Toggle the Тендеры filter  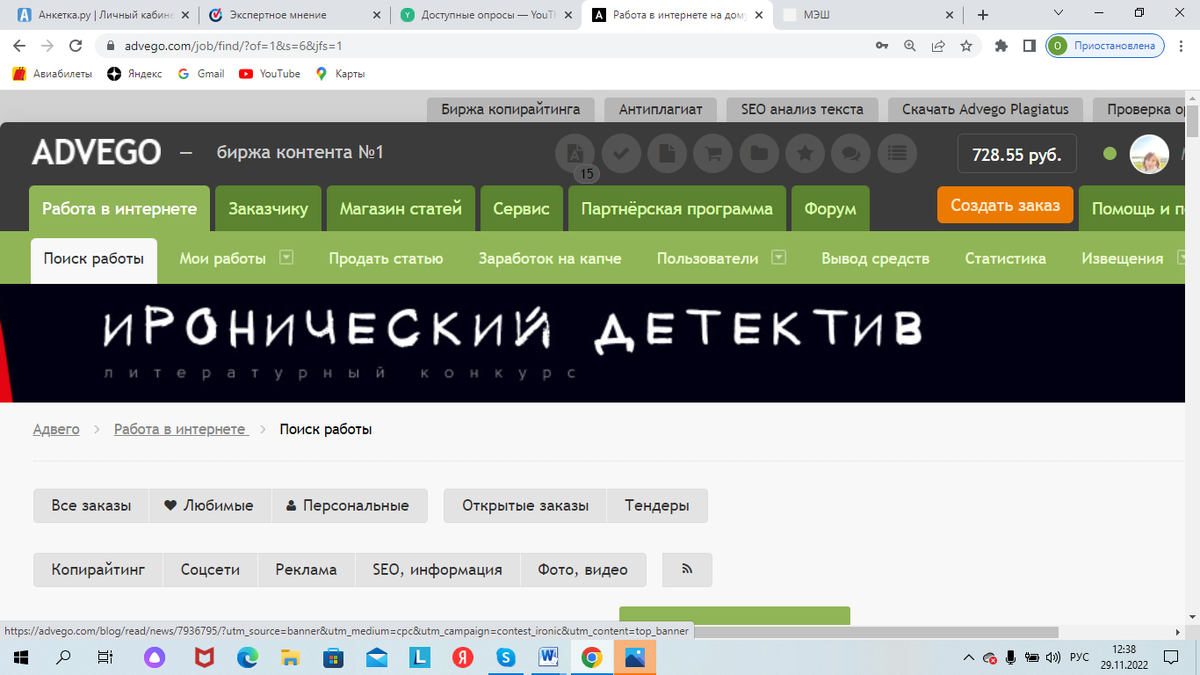click(657, 505)
